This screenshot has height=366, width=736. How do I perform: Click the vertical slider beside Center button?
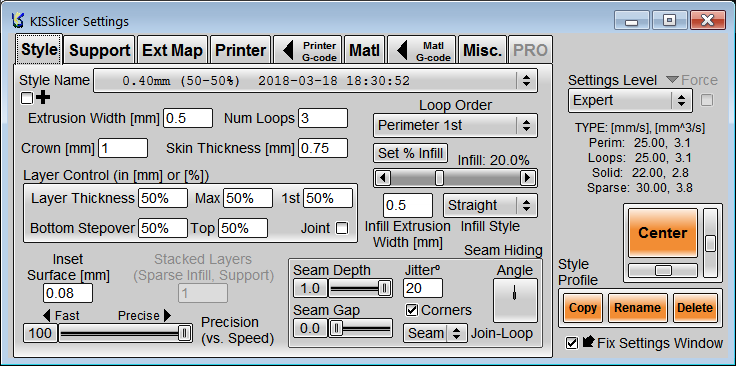tap(711, 242)
